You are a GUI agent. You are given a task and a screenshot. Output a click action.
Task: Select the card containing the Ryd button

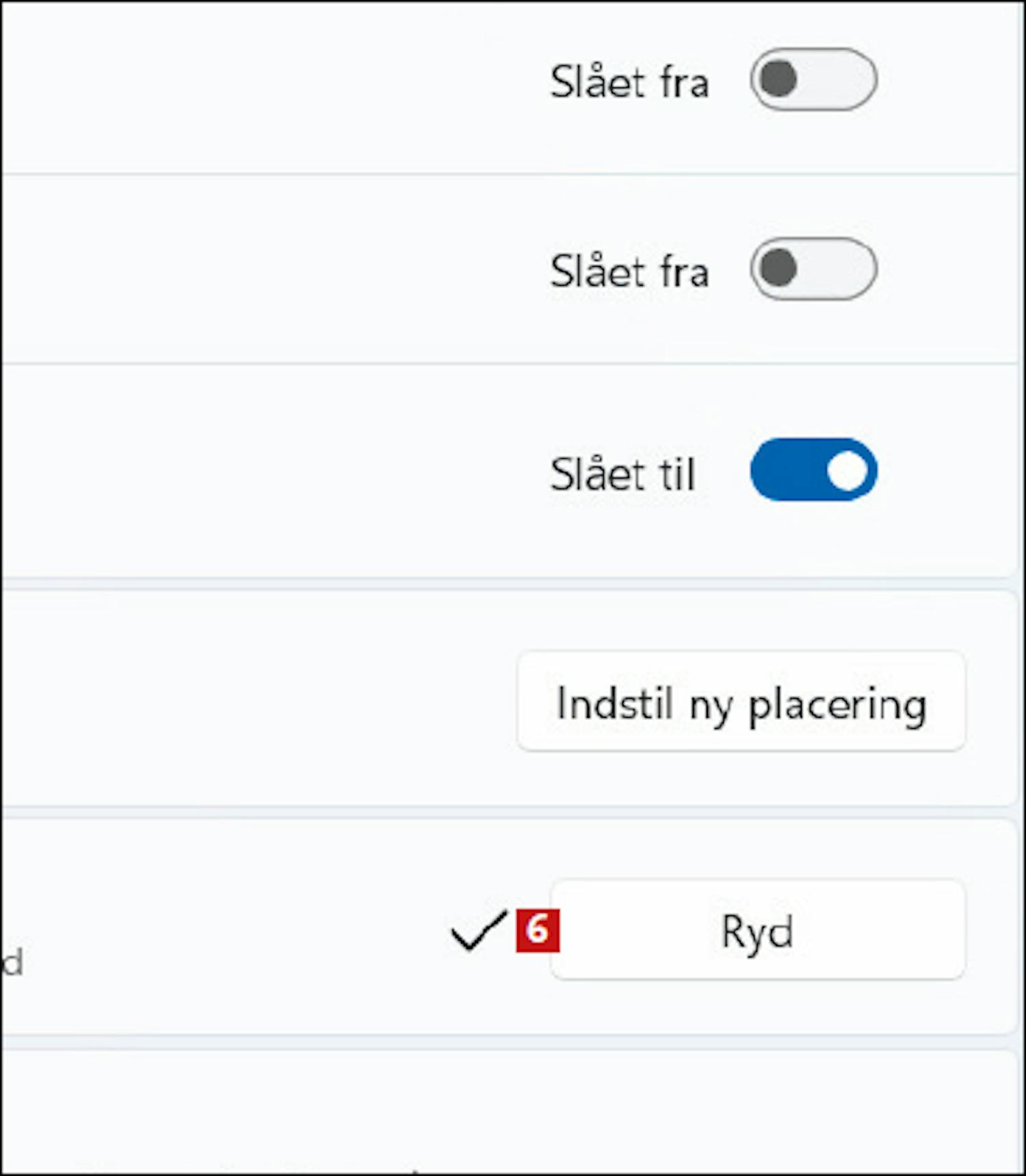point(510,926)
